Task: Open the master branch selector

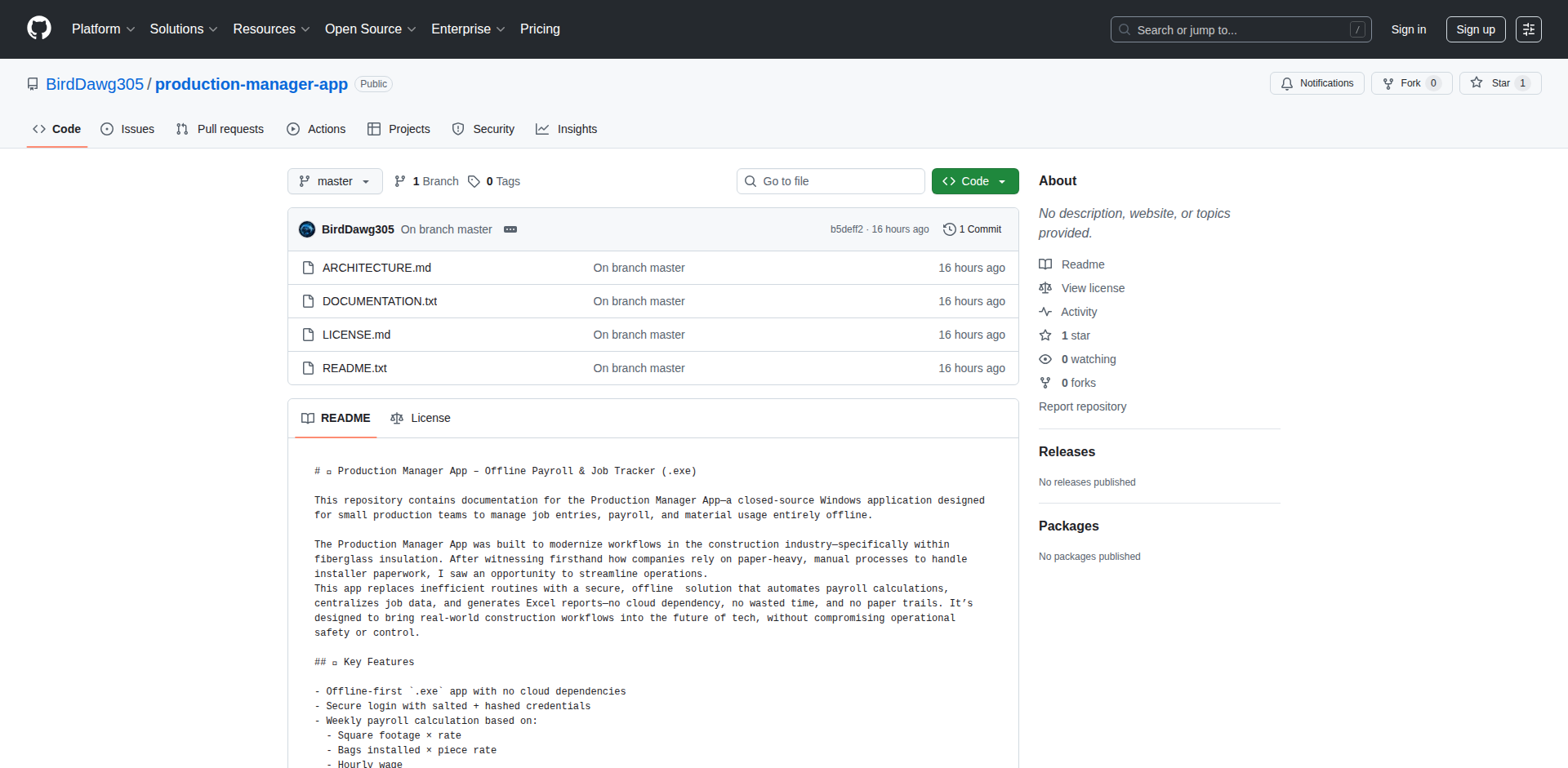Action: pos(335,181)
